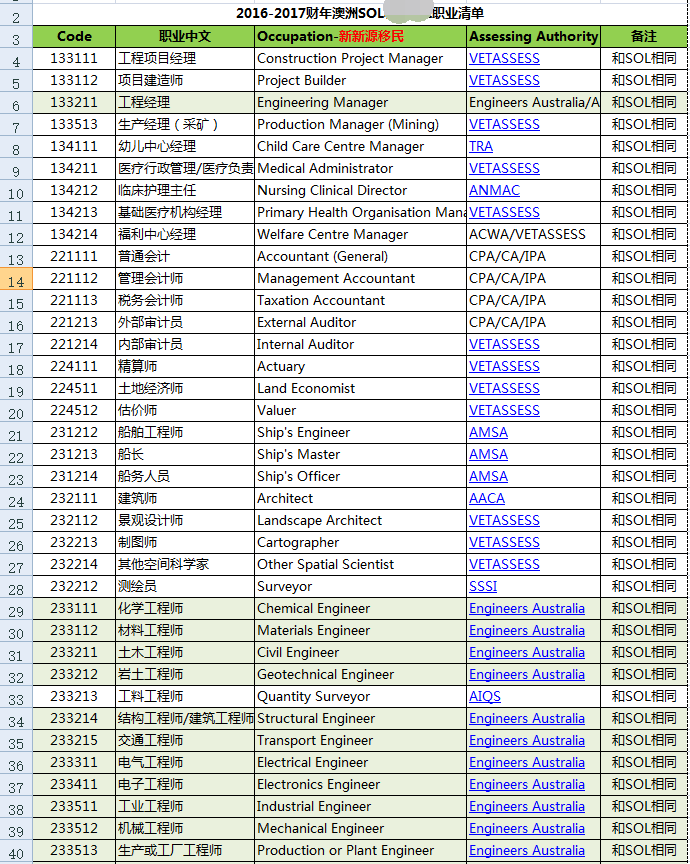This screenshot has height=864, width=690.
Task: Select row header 29
Action: [16, 609]
